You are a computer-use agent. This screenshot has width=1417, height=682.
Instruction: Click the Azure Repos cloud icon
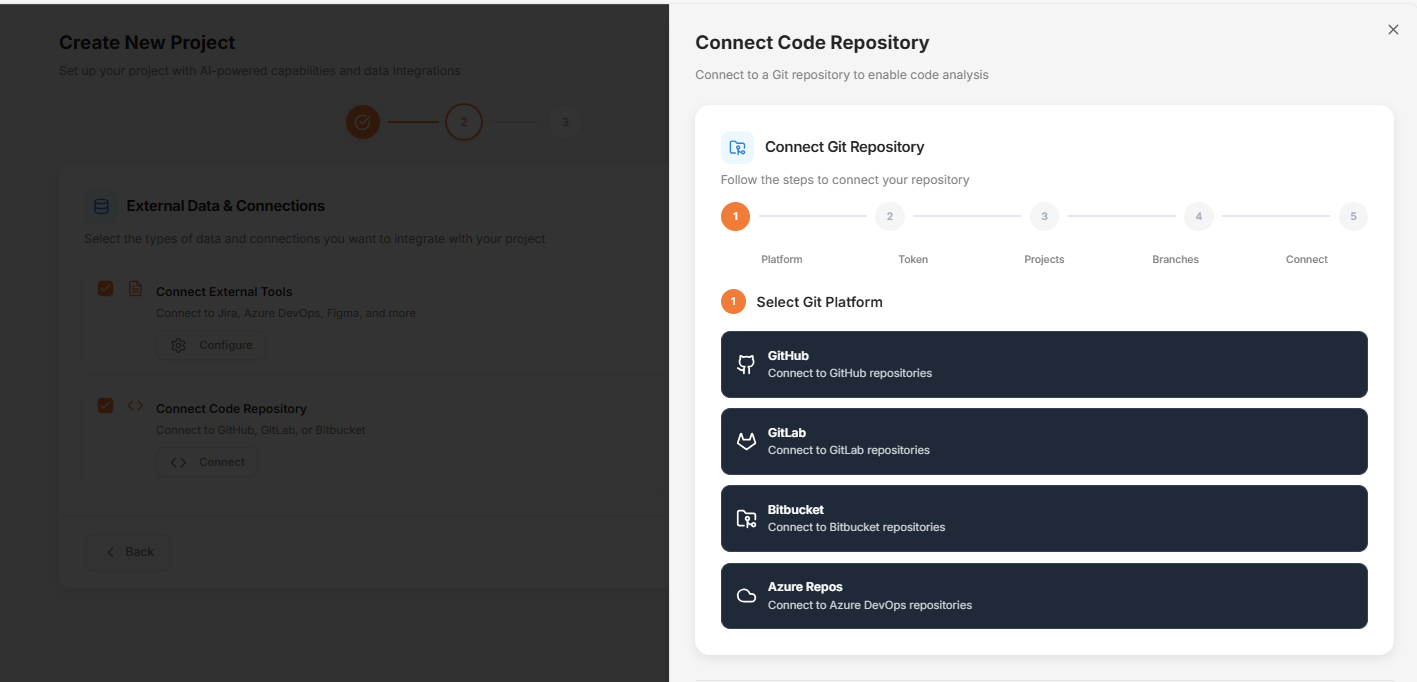pyautogui.click(x=746, y=596)
